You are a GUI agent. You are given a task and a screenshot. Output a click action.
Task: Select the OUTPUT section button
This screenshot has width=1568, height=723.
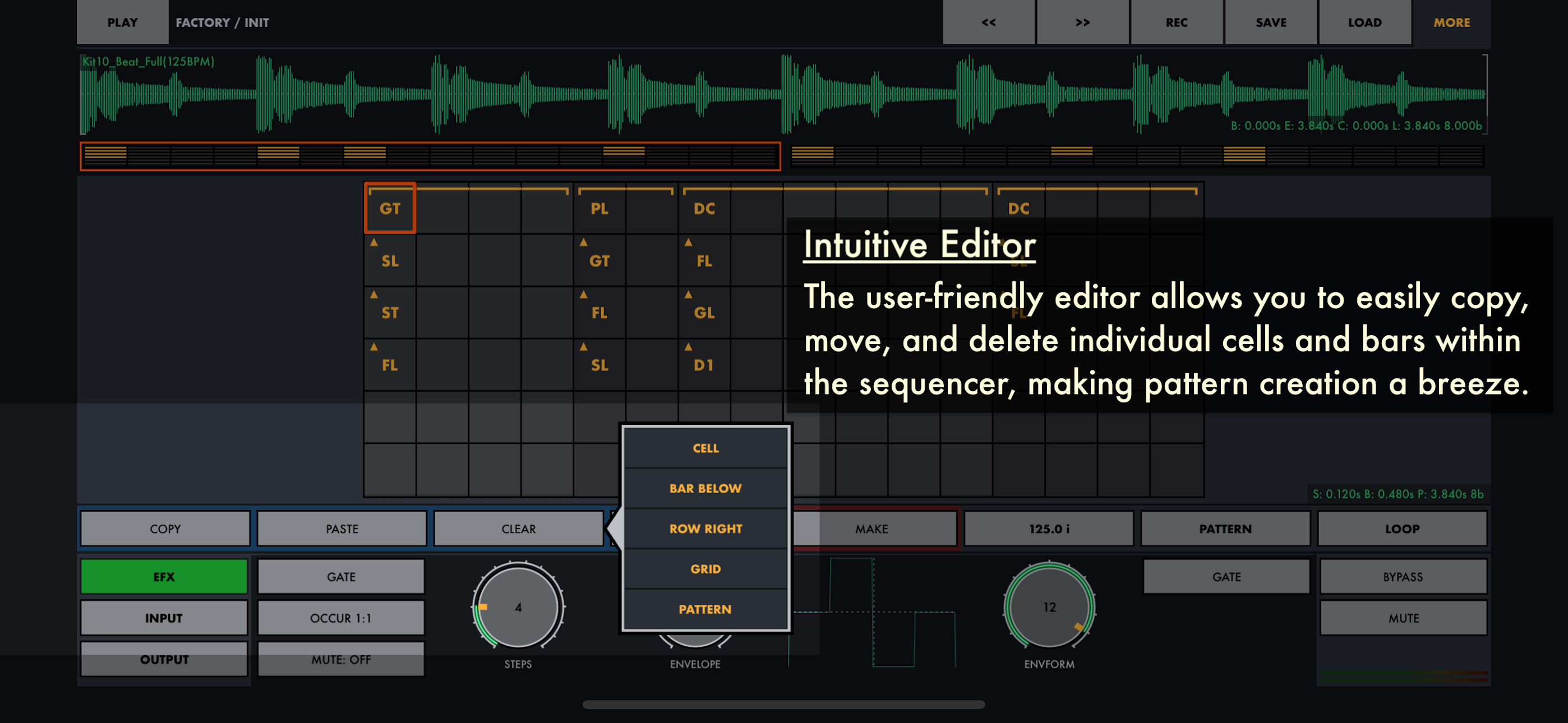tap(164, 659)
